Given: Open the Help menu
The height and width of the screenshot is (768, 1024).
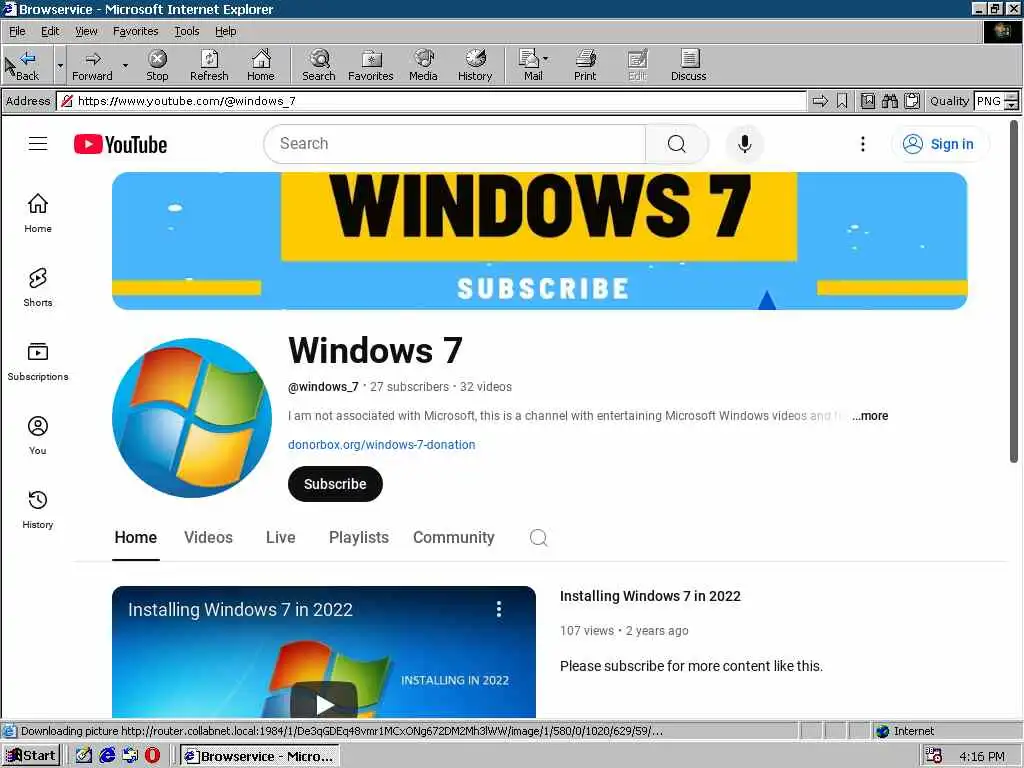Looking at the screenshot, I should click(225, 31).
